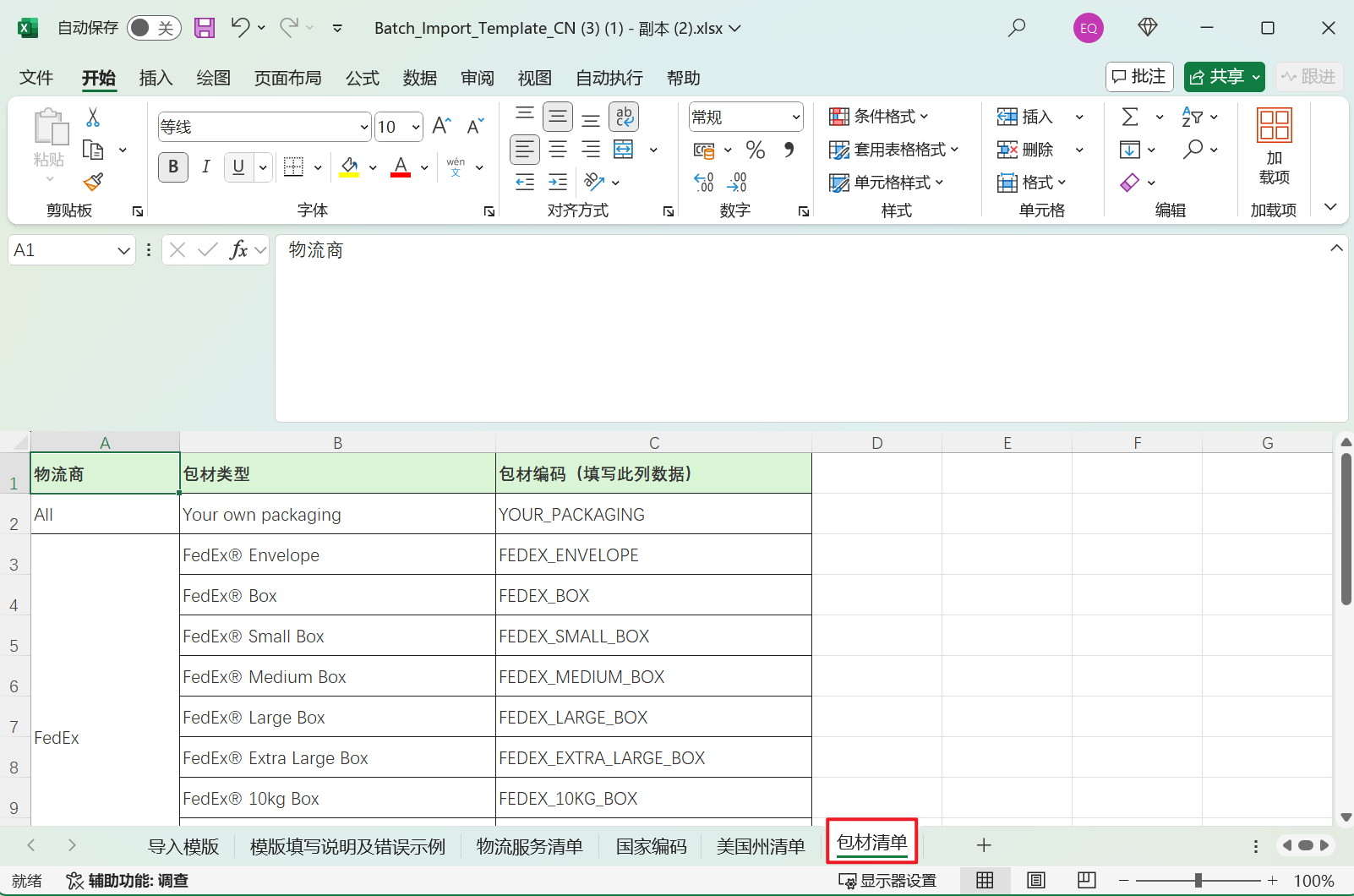Toggle Bold formatting button
The image size is (1354, 896).
(x=173, y=167)
